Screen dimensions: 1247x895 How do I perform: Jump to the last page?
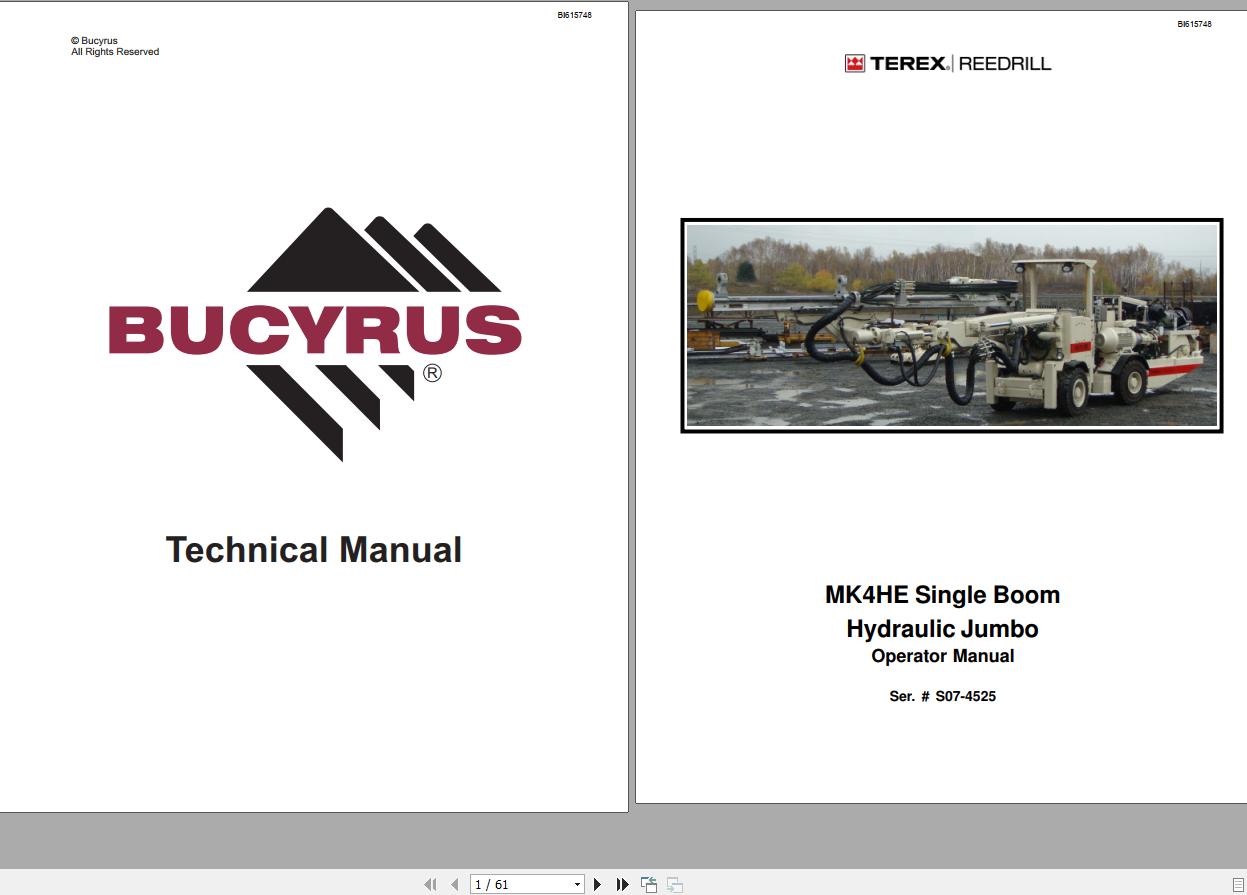click(x=622, y=884)
